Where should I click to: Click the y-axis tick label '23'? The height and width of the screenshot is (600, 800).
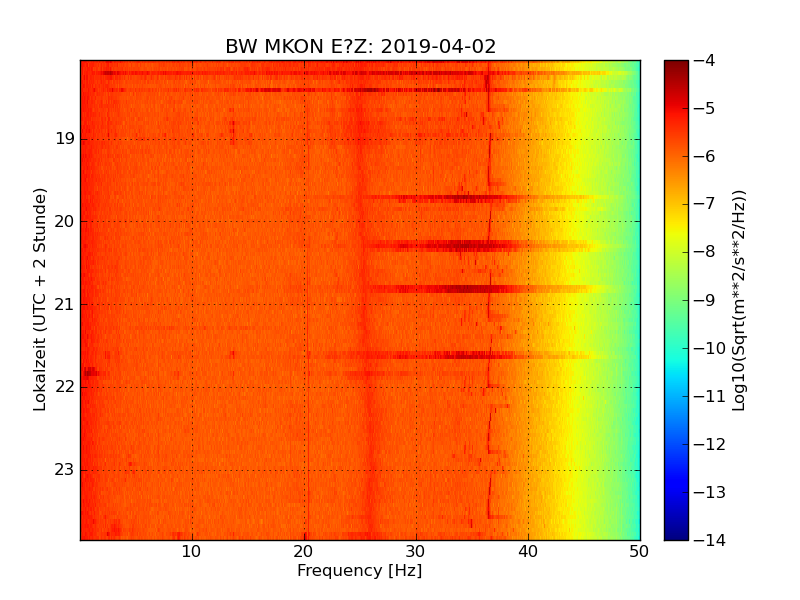[x=65, y=469]
